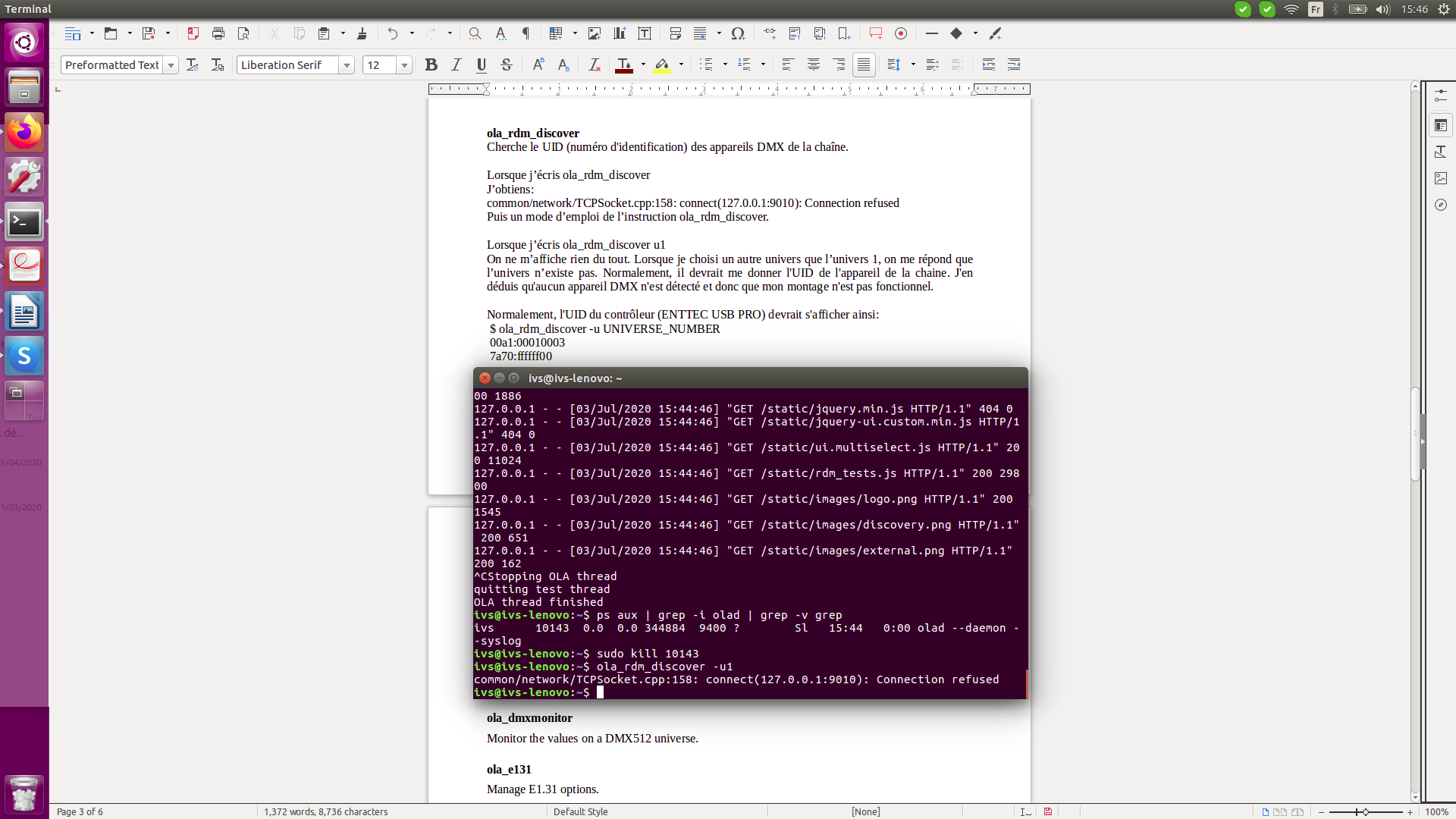Viewport: 1456px width, 819px height.
Task: Expand the highlighting color dropdown
Action: (x=680, y=65)
